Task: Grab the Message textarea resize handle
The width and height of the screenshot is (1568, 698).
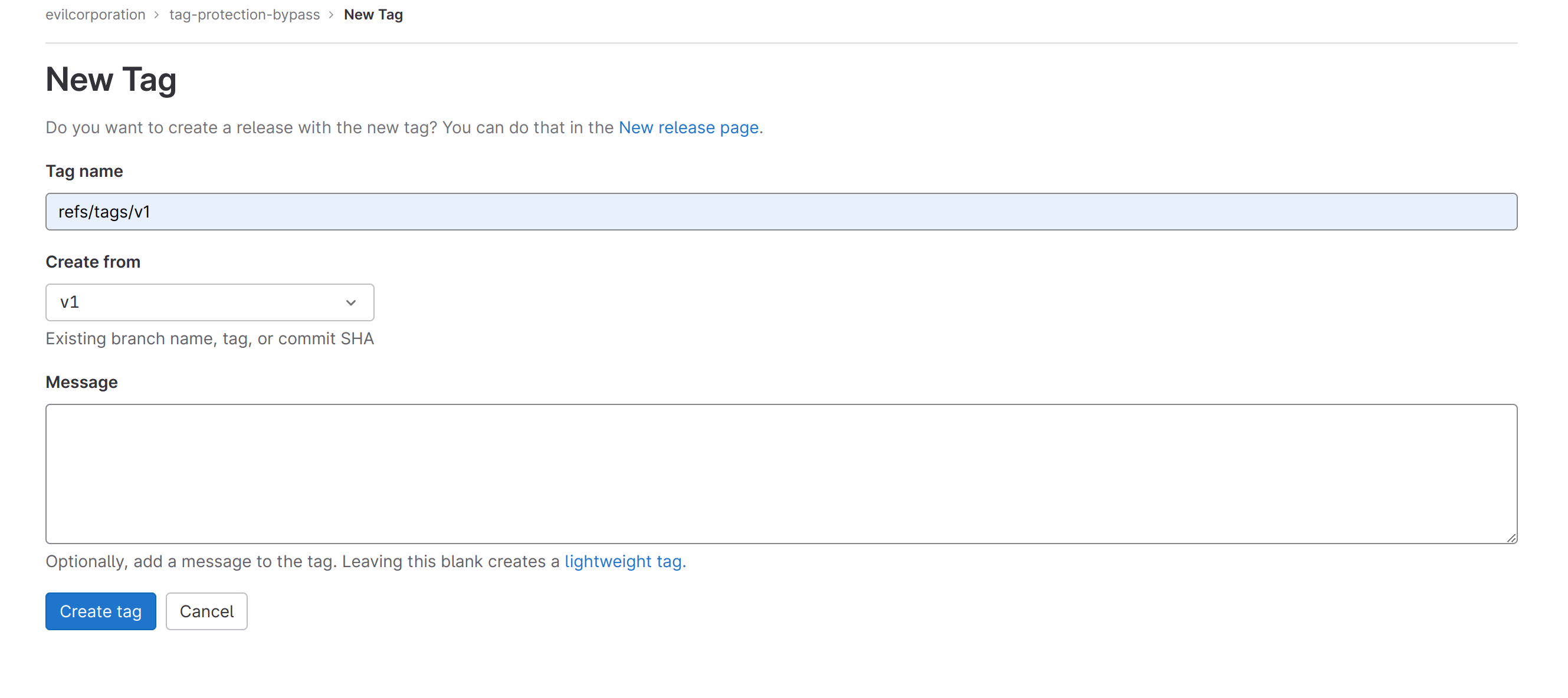Action: point(1511,538)
